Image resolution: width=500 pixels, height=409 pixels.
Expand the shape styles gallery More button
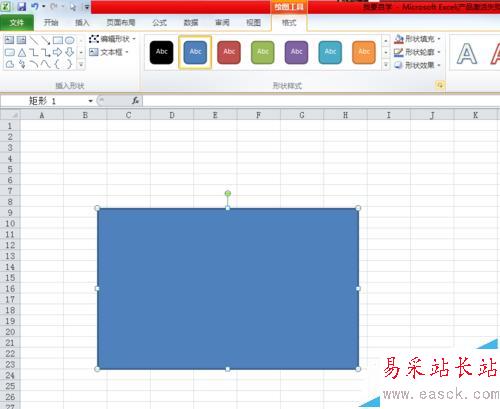(386, 65)
